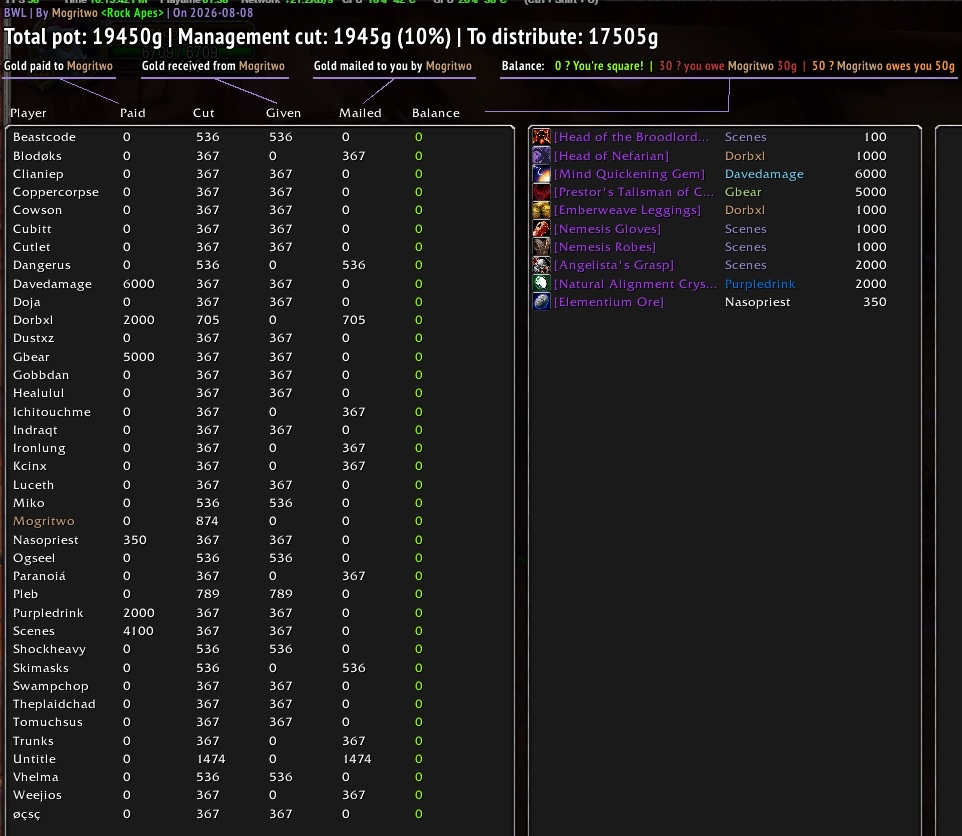Click Untitle's mailed value 1474
This screenshot has height=836, width=962.
(357, 759)
